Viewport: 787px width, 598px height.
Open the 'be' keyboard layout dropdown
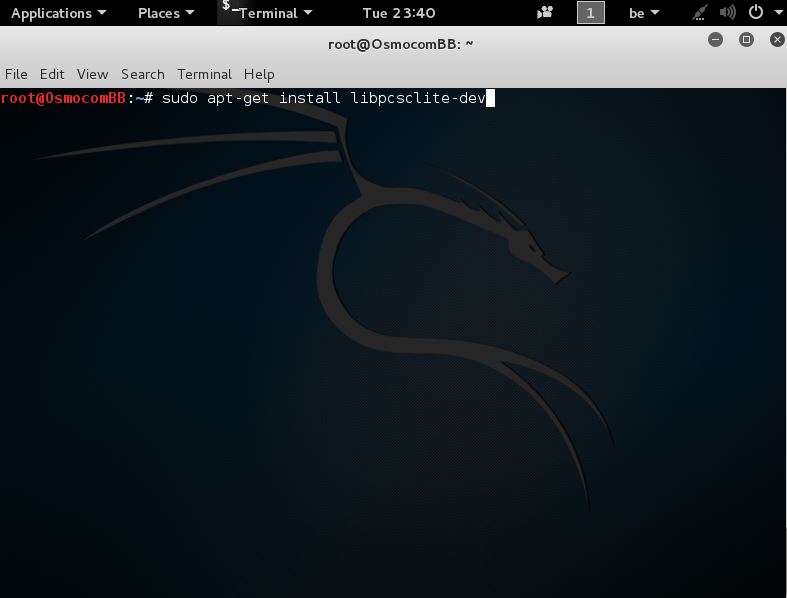tap(644, 13)
